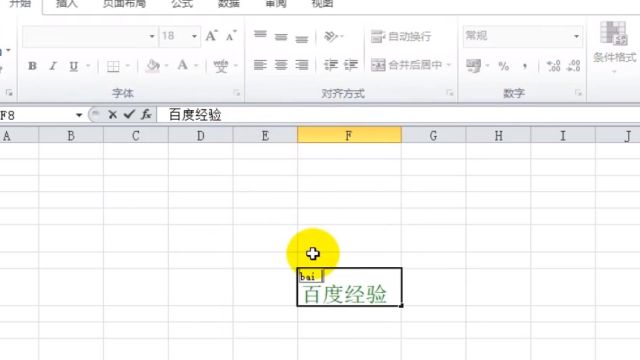This screenshot has width=640, height=360.
Task: Increase decimal places
Action: point(553,66)
